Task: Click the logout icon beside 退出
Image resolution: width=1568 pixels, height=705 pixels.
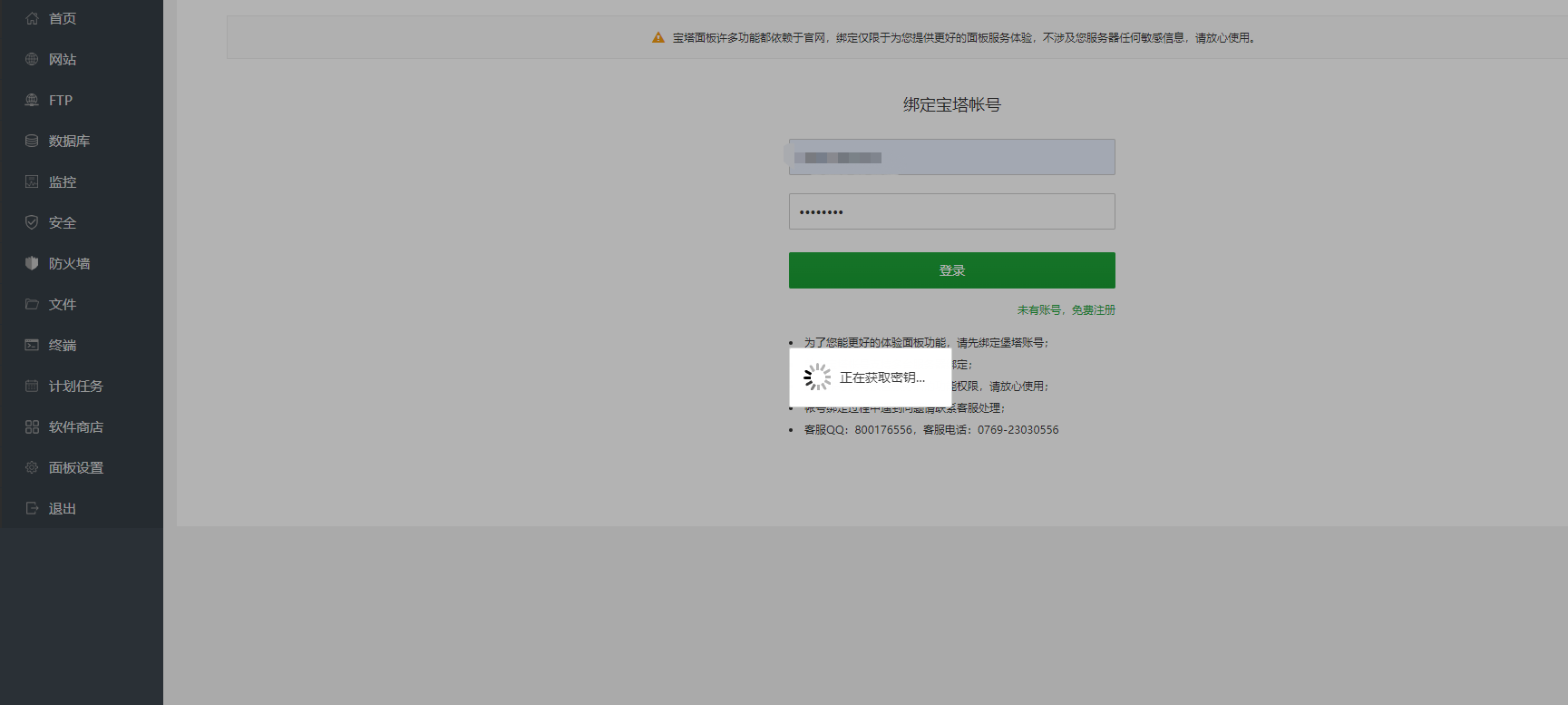Action: (32, 508)
